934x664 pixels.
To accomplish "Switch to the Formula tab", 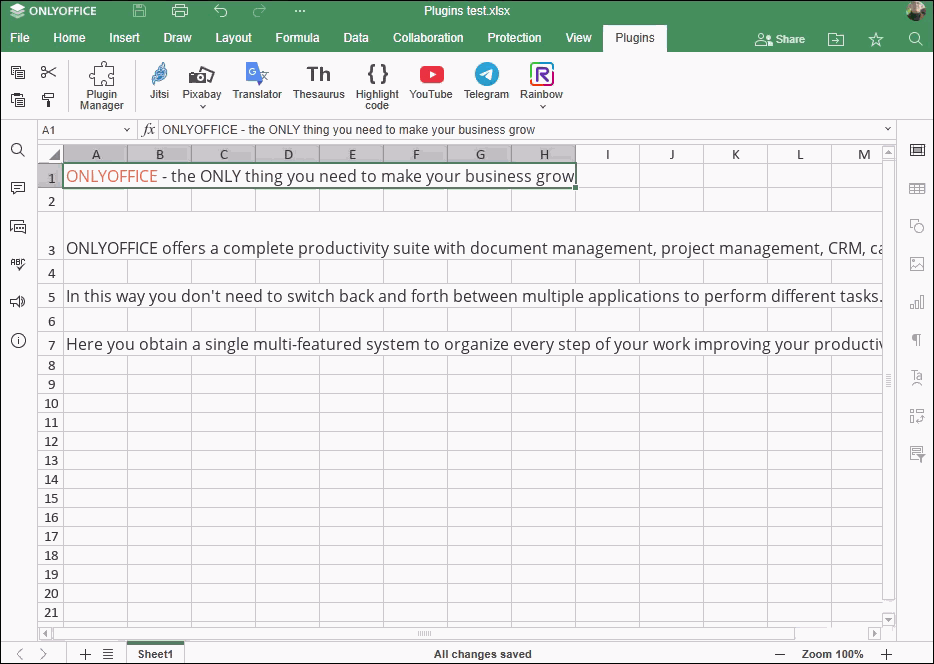I will click(x=297, y=38).
